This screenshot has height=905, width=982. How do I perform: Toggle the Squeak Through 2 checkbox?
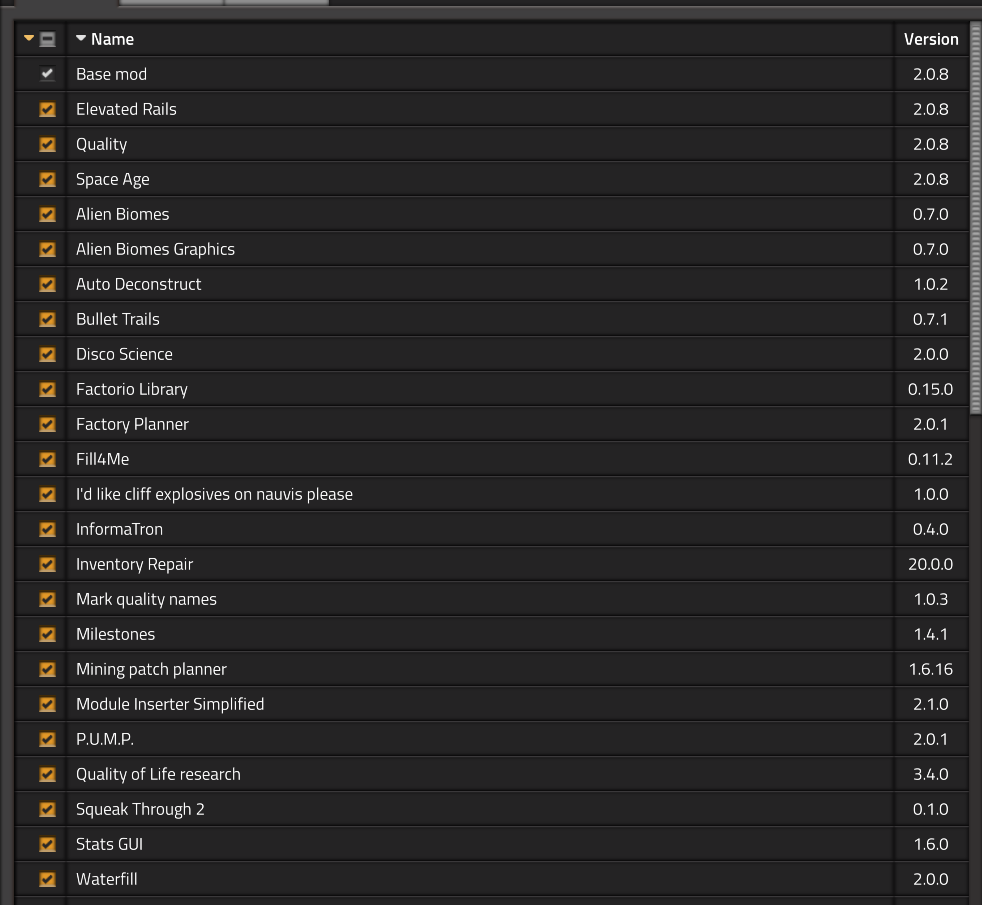tap(48, 809)
